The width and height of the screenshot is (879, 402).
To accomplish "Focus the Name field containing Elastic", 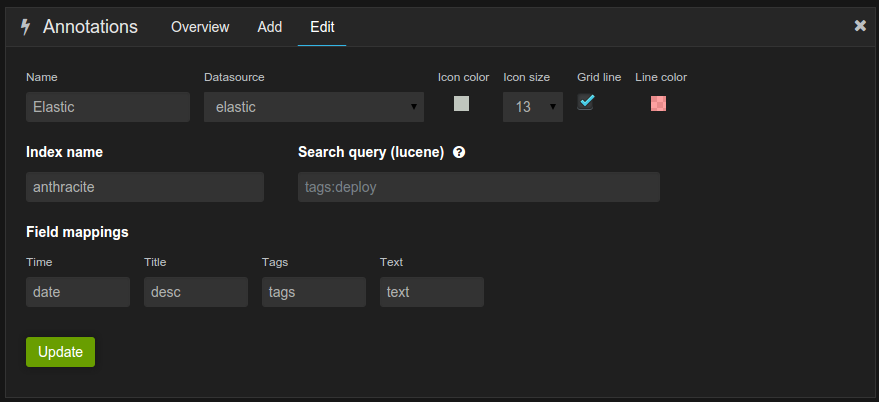I will [x=108, y=107].
